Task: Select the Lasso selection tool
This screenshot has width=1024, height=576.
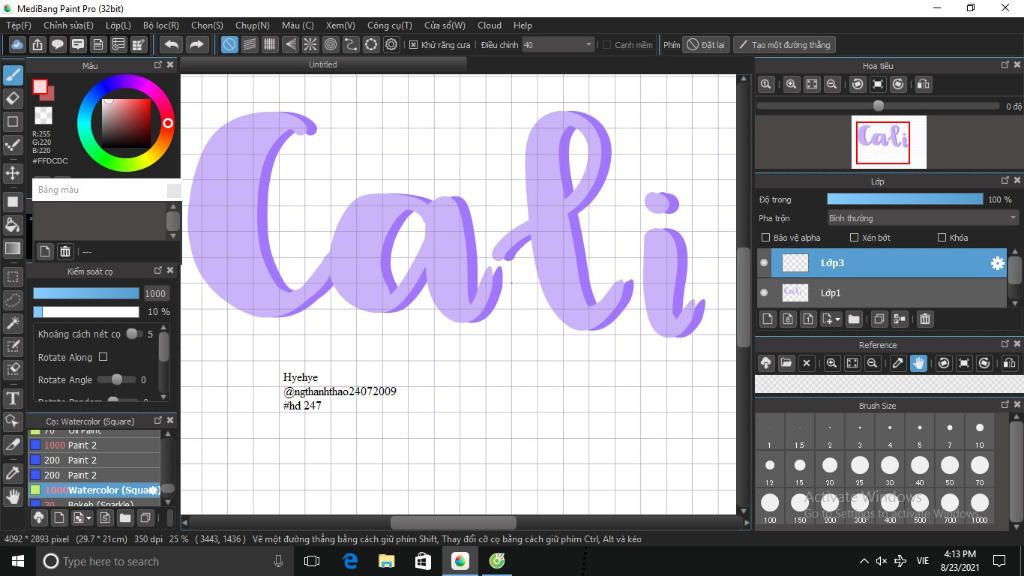Action: point(13,300)
